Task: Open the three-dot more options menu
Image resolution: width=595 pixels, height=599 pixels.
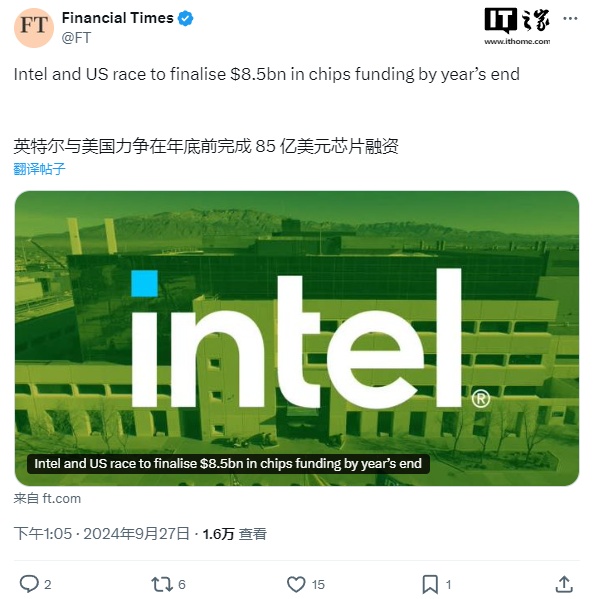Action: (x=570, y=18)
